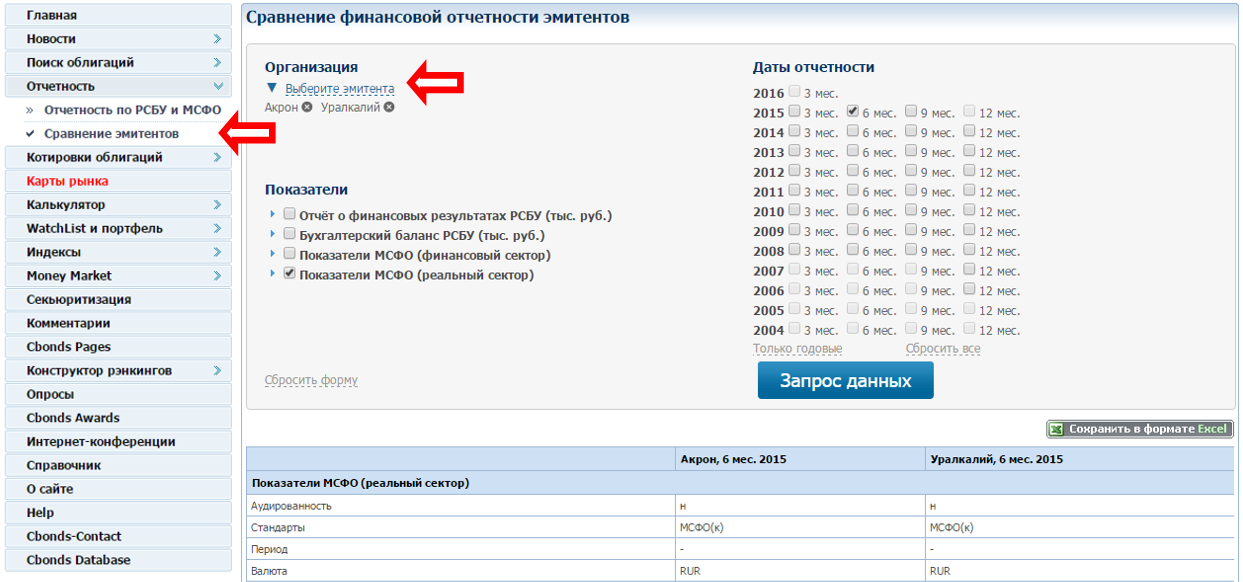
Task: Click the chevron arrow next to Индексы
Action: 217,252
